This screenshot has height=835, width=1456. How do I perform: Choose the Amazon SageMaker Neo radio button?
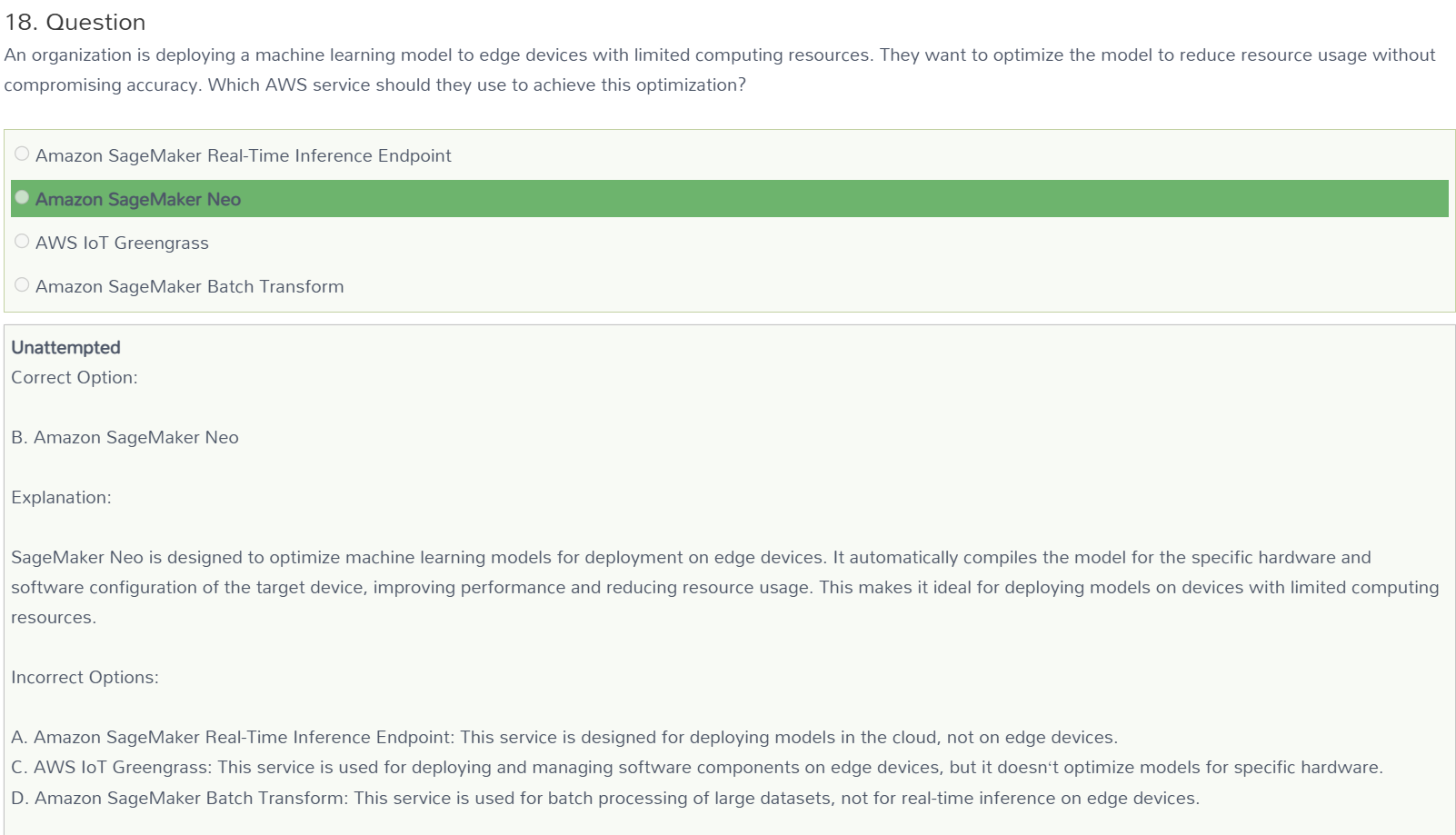[22, 198]
